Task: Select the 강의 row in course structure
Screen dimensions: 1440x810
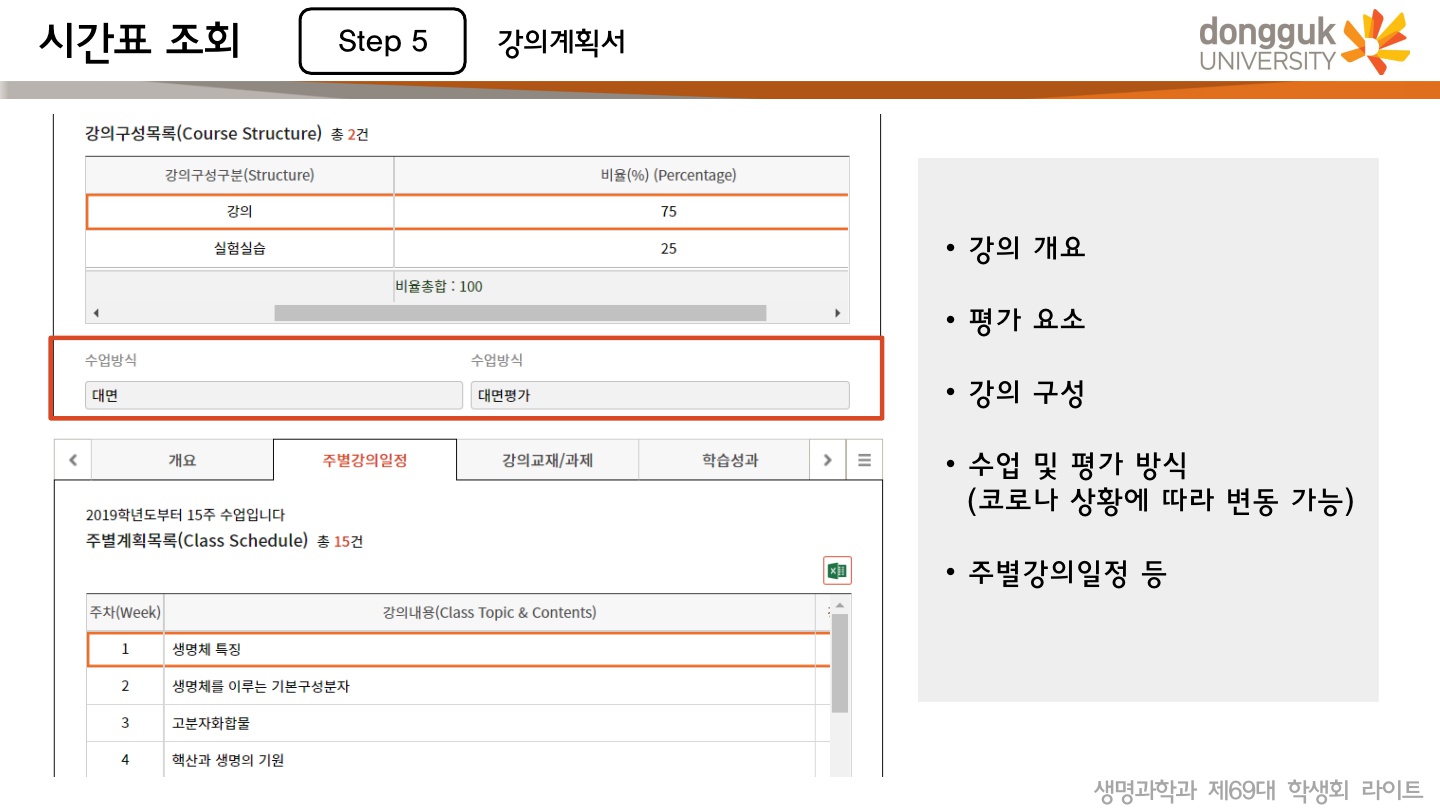Action: point(467,211)
